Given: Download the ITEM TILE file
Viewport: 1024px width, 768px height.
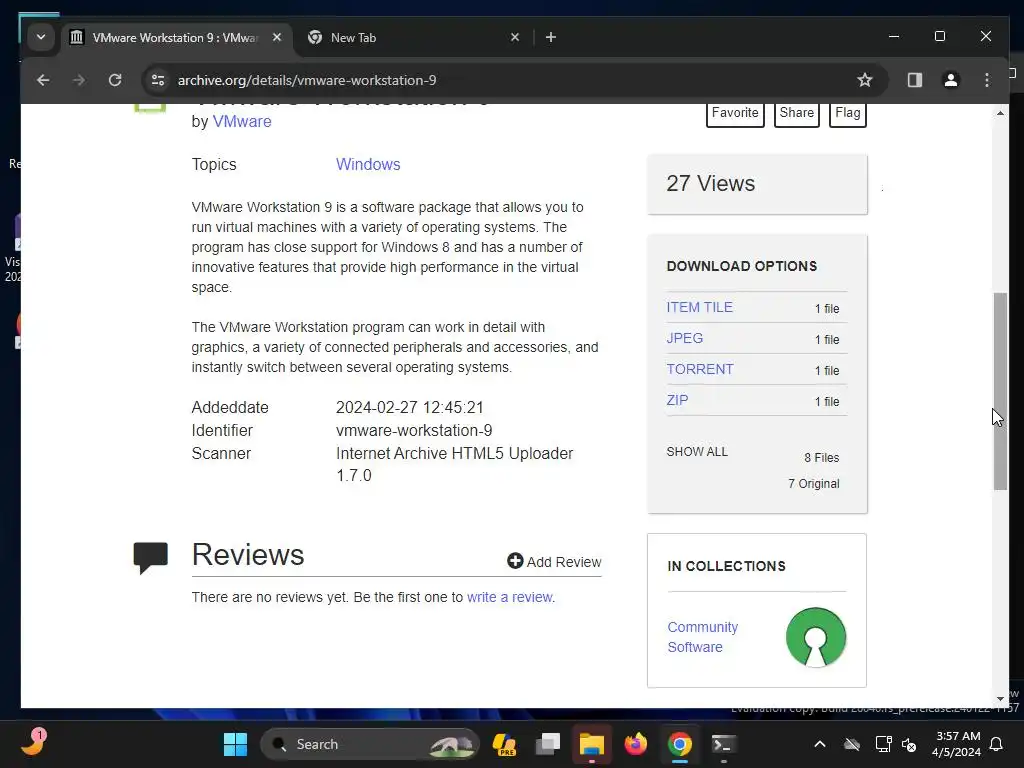Looking at the screenshot, I should point(699,307).
